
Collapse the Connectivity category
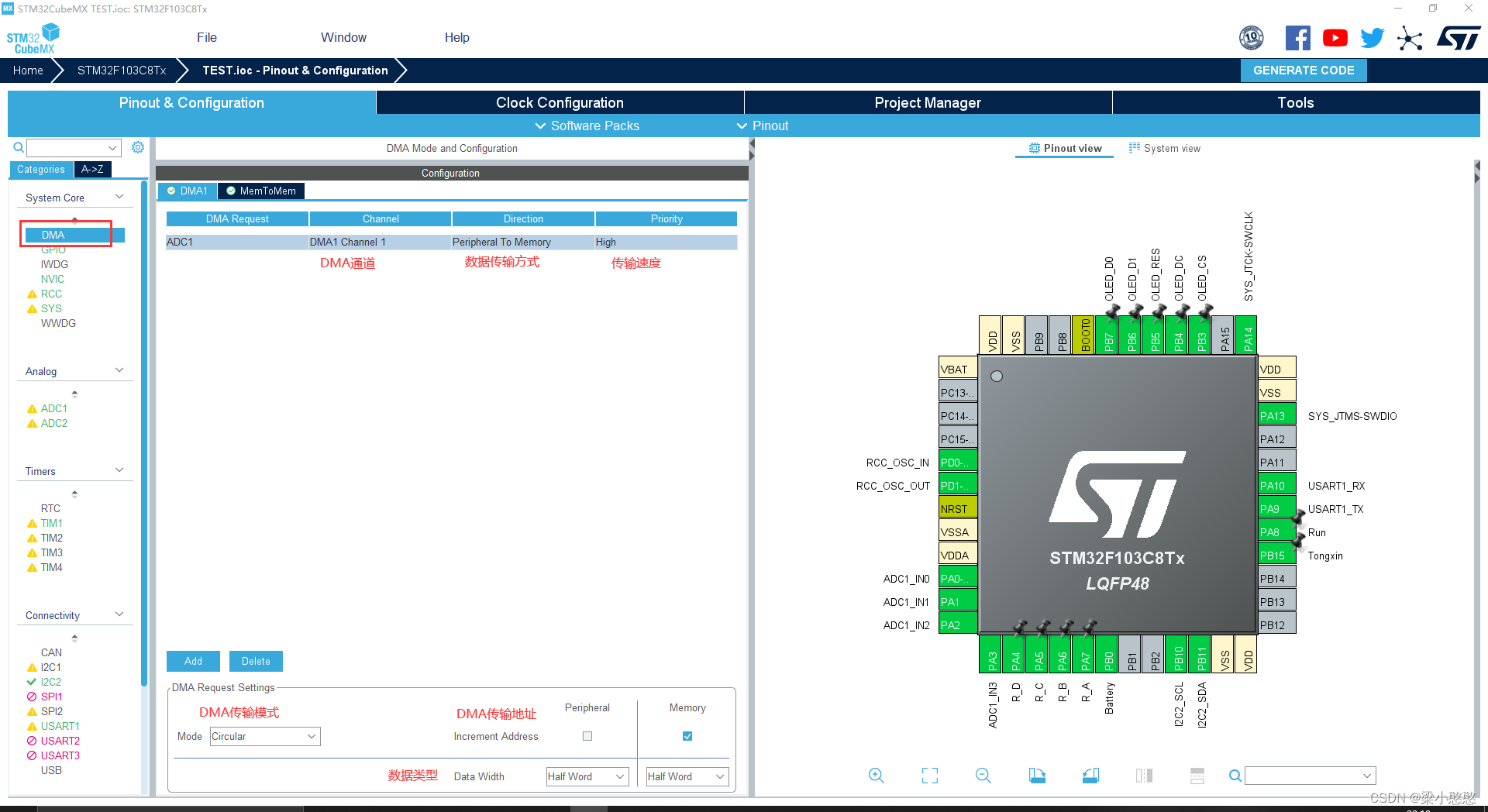[x=119, y=614]
